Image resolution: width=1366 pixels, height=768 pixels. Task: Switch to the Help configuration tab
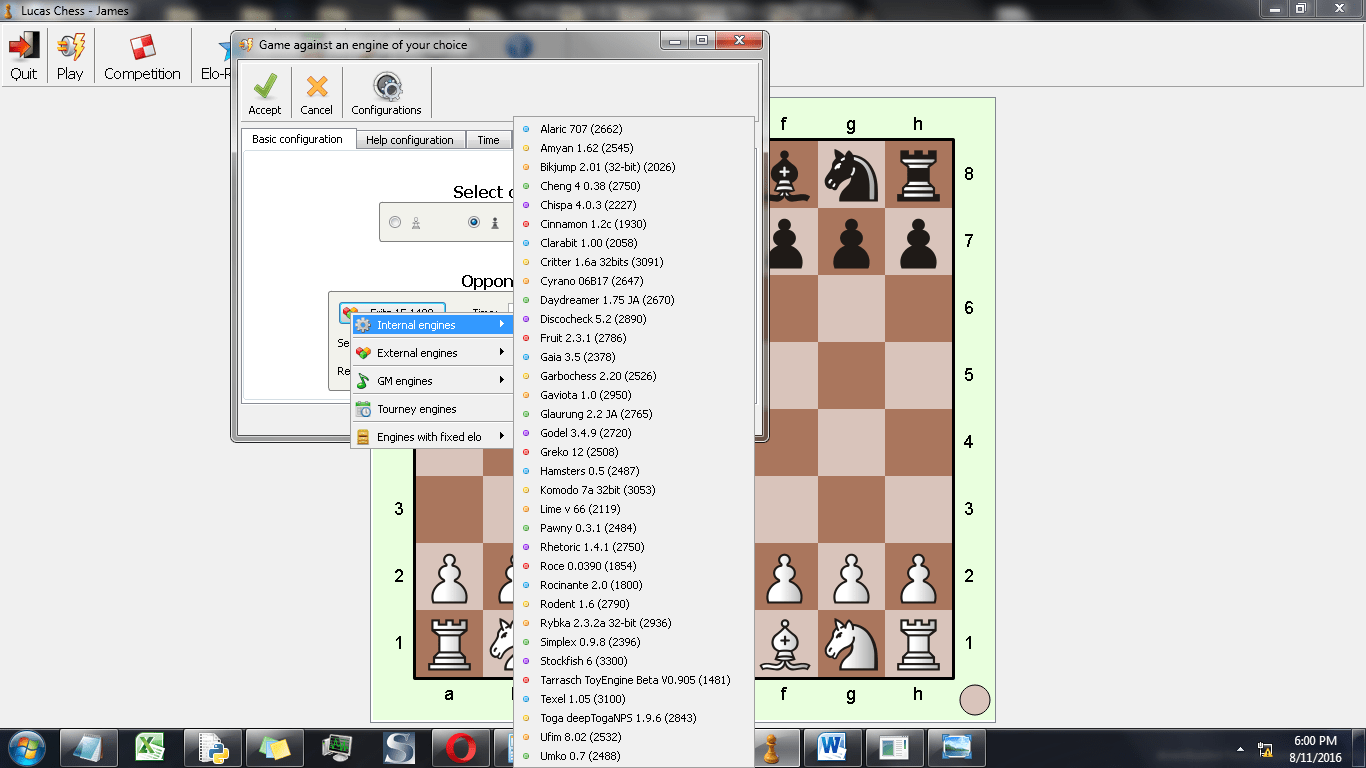411,140
